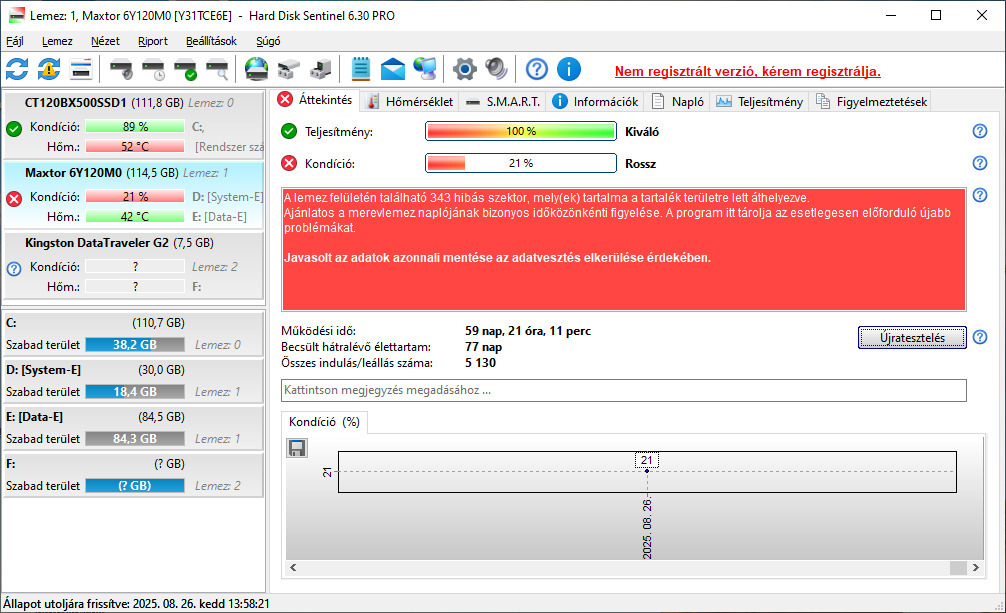Click the Újratesztelés button

[912, 338]
